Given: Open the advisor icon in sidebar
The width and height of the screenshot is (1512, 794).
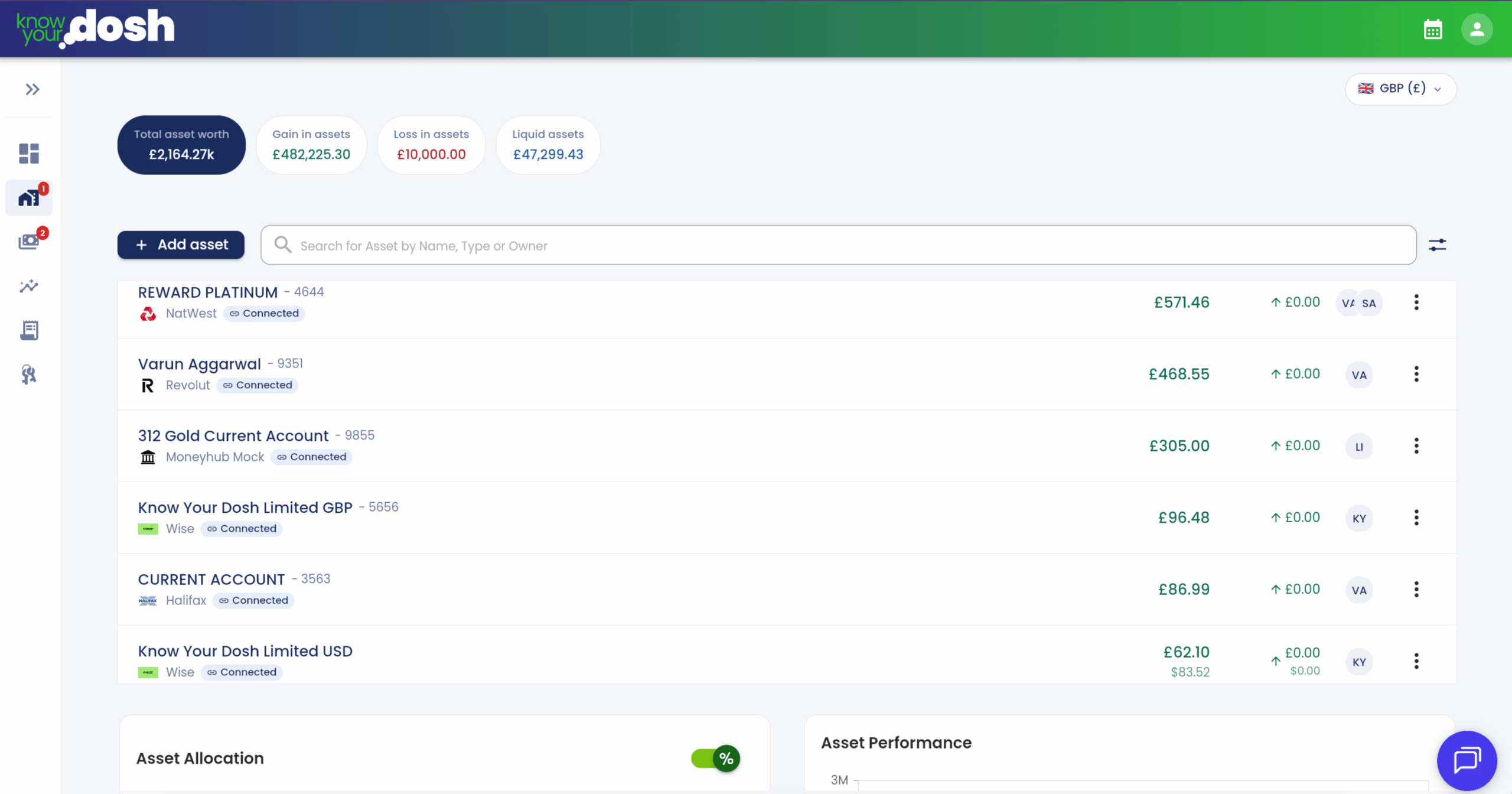Looking at the screenshot, I should (29, 375).
